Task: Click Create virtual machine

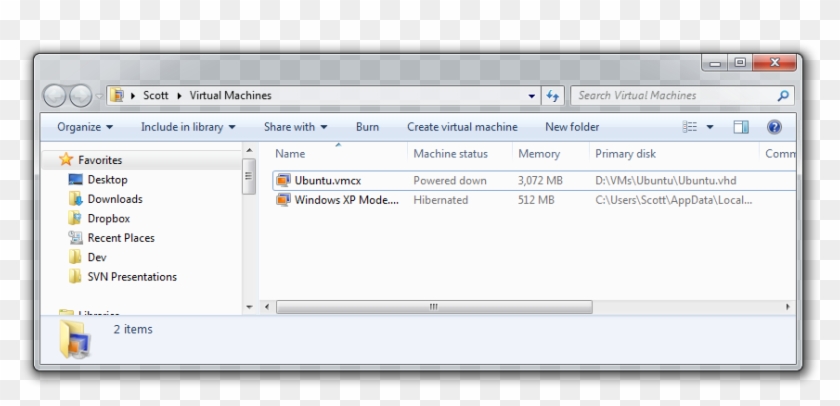Action: coord(462,127)
